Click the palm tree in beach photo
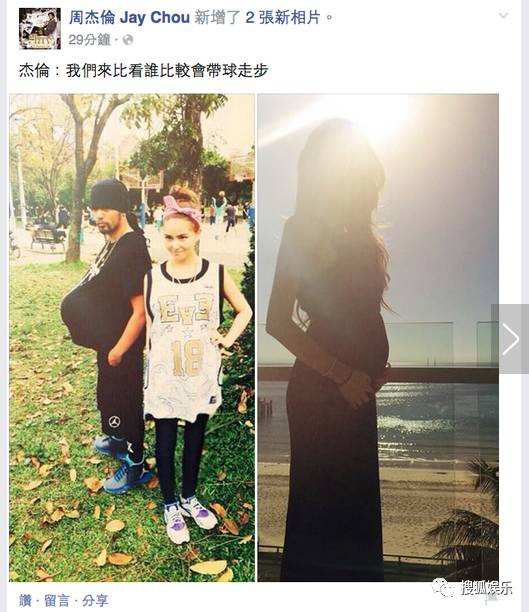This screenshot has width=529, height=612. (x=467, y=517)
